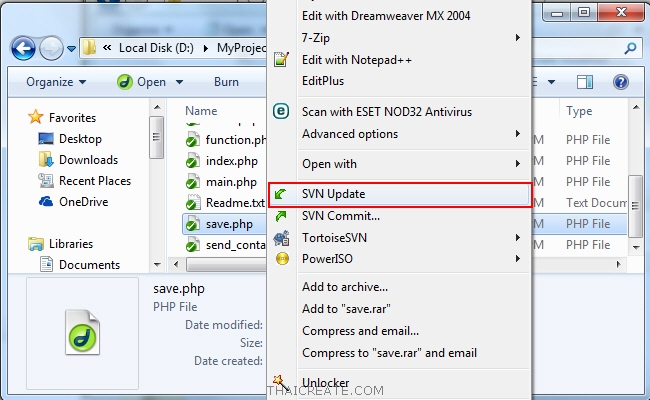Click the Libraries icon in navigation pane
This screenshot has height=400, width=650.
(x=36, y=244)
